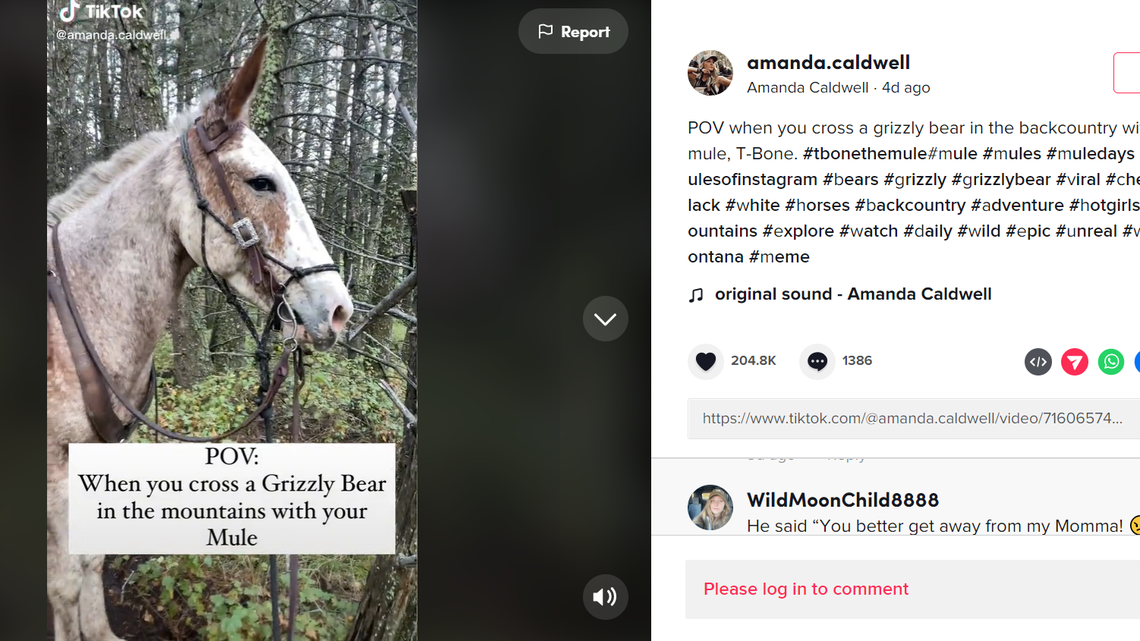Click the TikTok logo in the corner
The image size is (1140, 641).
pos(101,12)
